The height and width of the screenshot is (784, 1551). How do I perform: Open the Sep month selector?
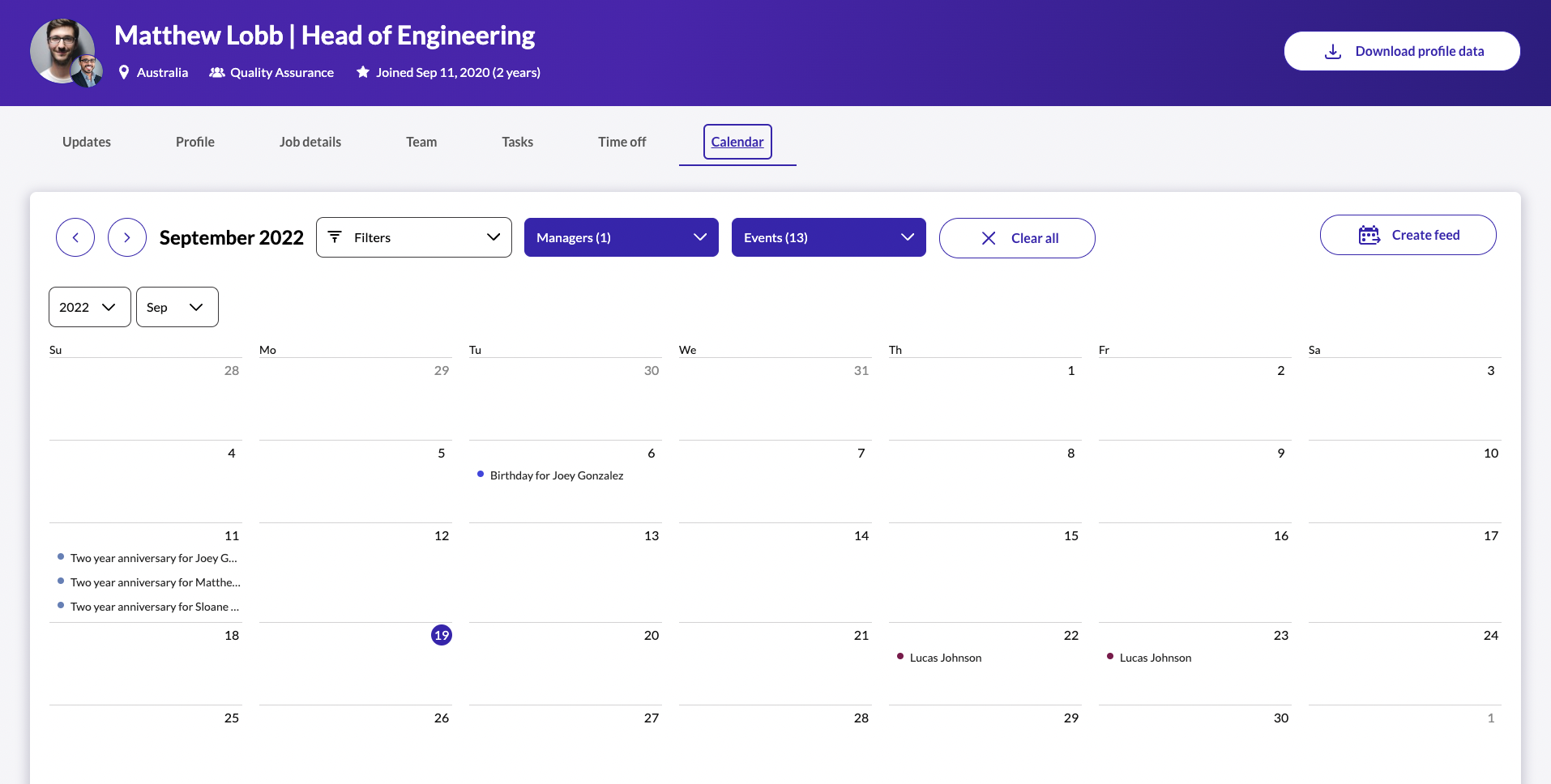pyautogui.click(x=177, y=307)
